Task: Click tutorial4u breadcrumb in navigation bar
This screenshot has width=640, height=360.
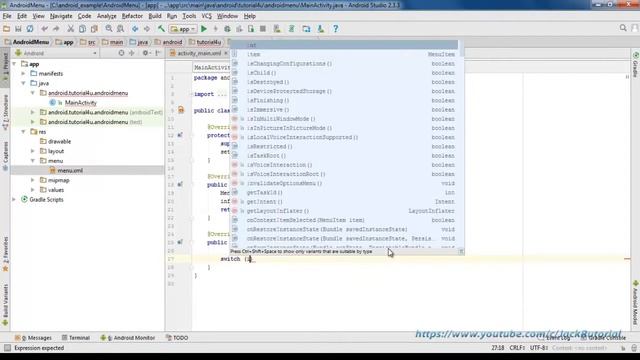Action: (205, 42)
